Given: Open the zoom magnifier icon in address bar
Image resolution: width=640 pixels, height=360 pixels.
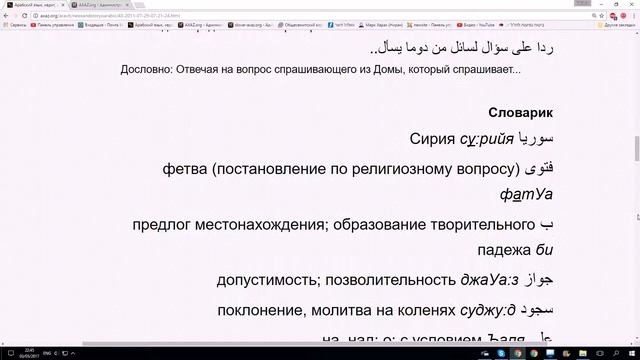Looking at the screenshot, I should tap(594, 16).
